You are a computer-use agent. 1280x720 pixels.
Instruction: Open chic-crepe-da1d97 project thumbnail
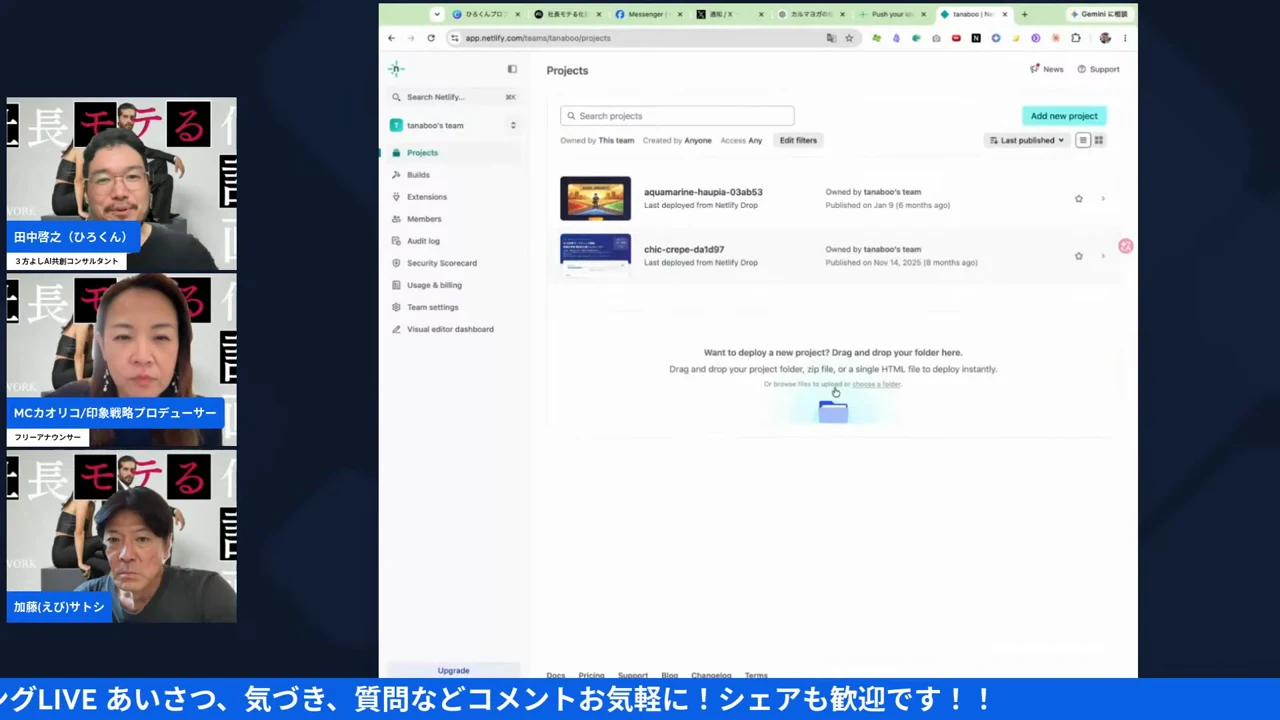pyautogui.click(x=595, y=256)
